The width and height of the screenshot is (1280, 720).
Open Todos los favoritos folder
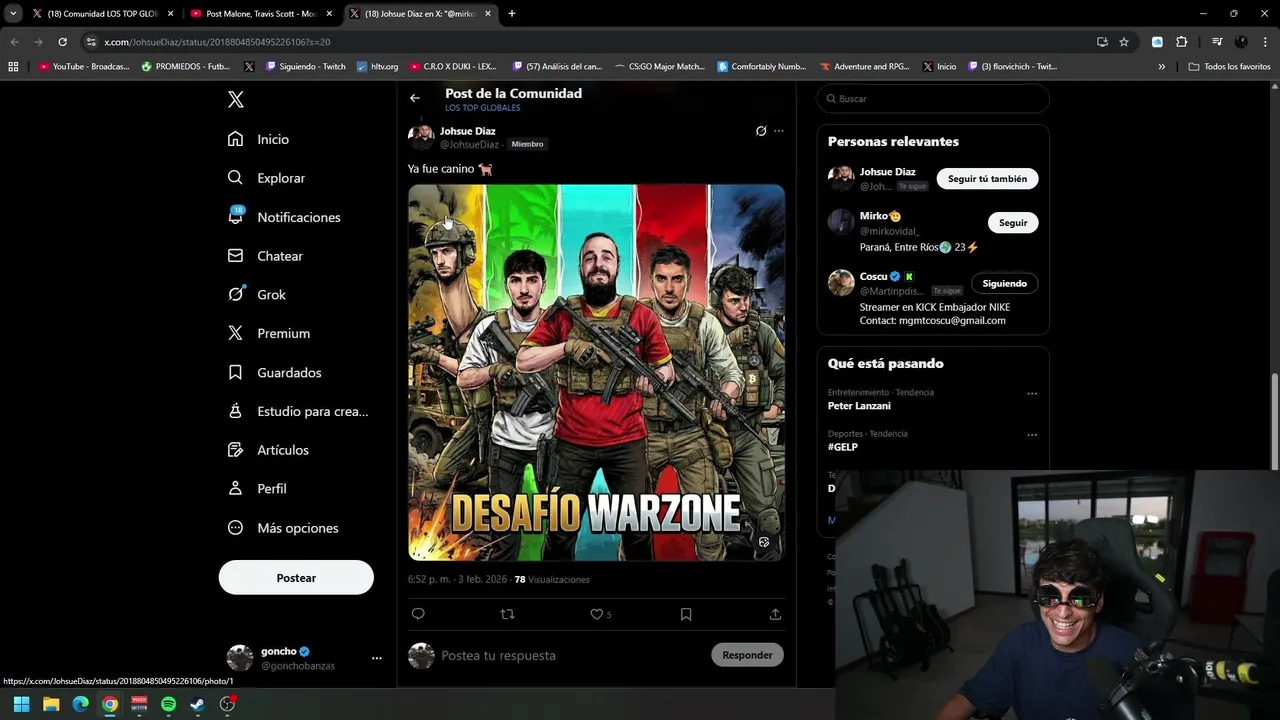[x=1230, y=67]
